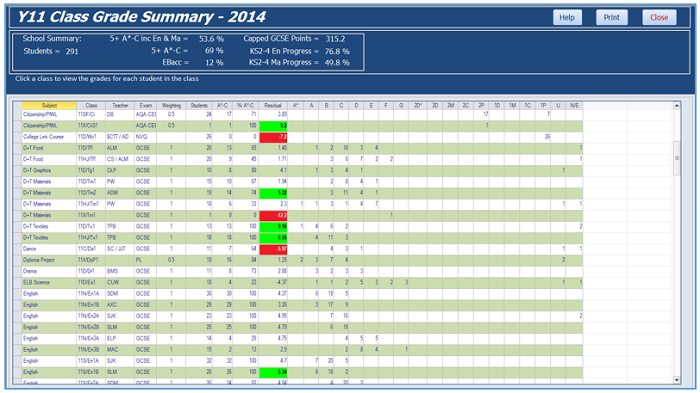
Task: Click the Exam column header
Action: 146,105
